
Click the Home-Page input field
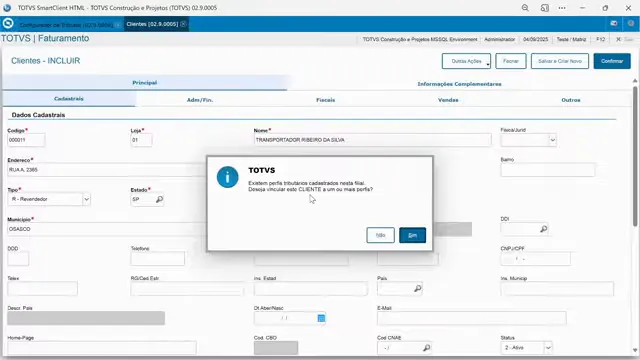[x=102, y=348]
